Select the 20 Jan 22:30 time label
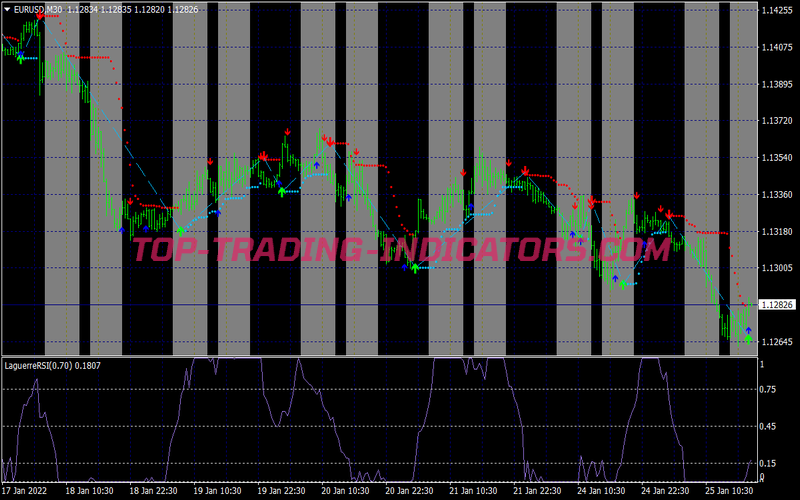This screenshot has width=800, height=500. (409, 491)
